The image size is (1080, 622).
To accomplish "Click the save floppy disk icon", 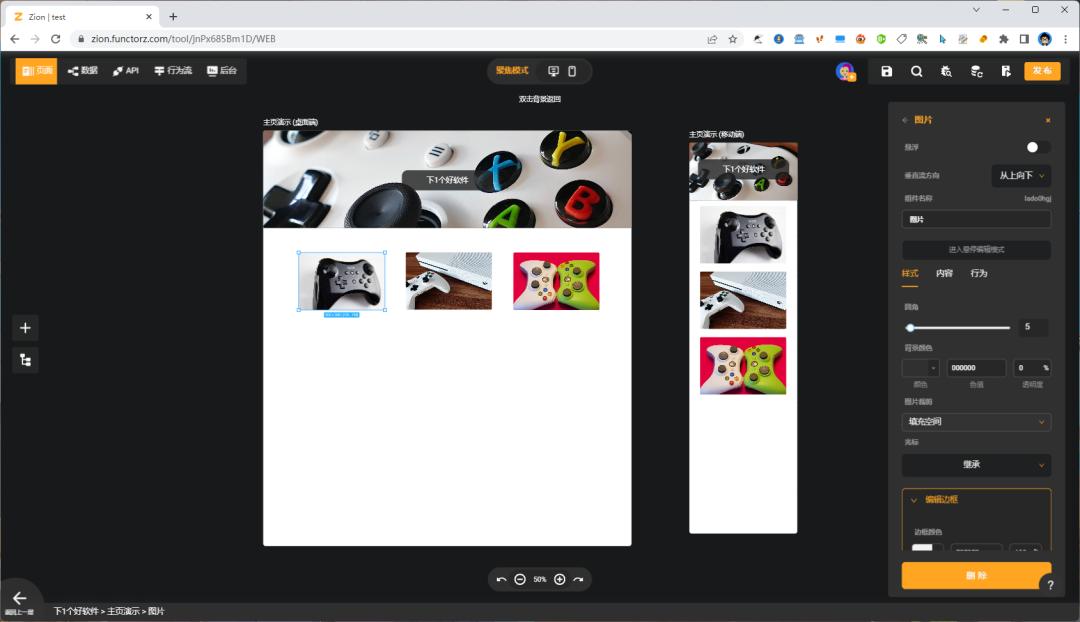I will pyautogui.click(x=886, y=71).
